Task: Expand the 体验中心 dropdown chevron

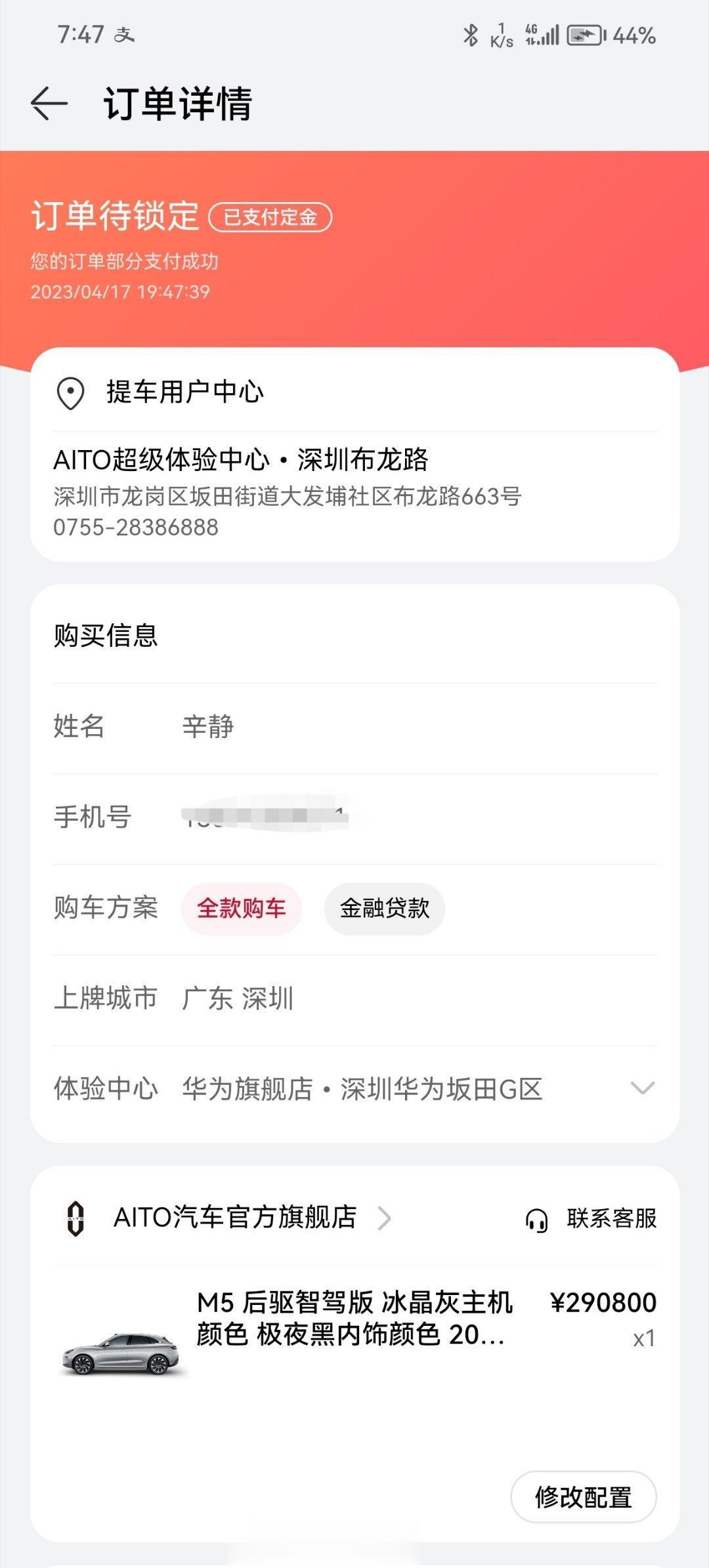Action: point(643,1088)
